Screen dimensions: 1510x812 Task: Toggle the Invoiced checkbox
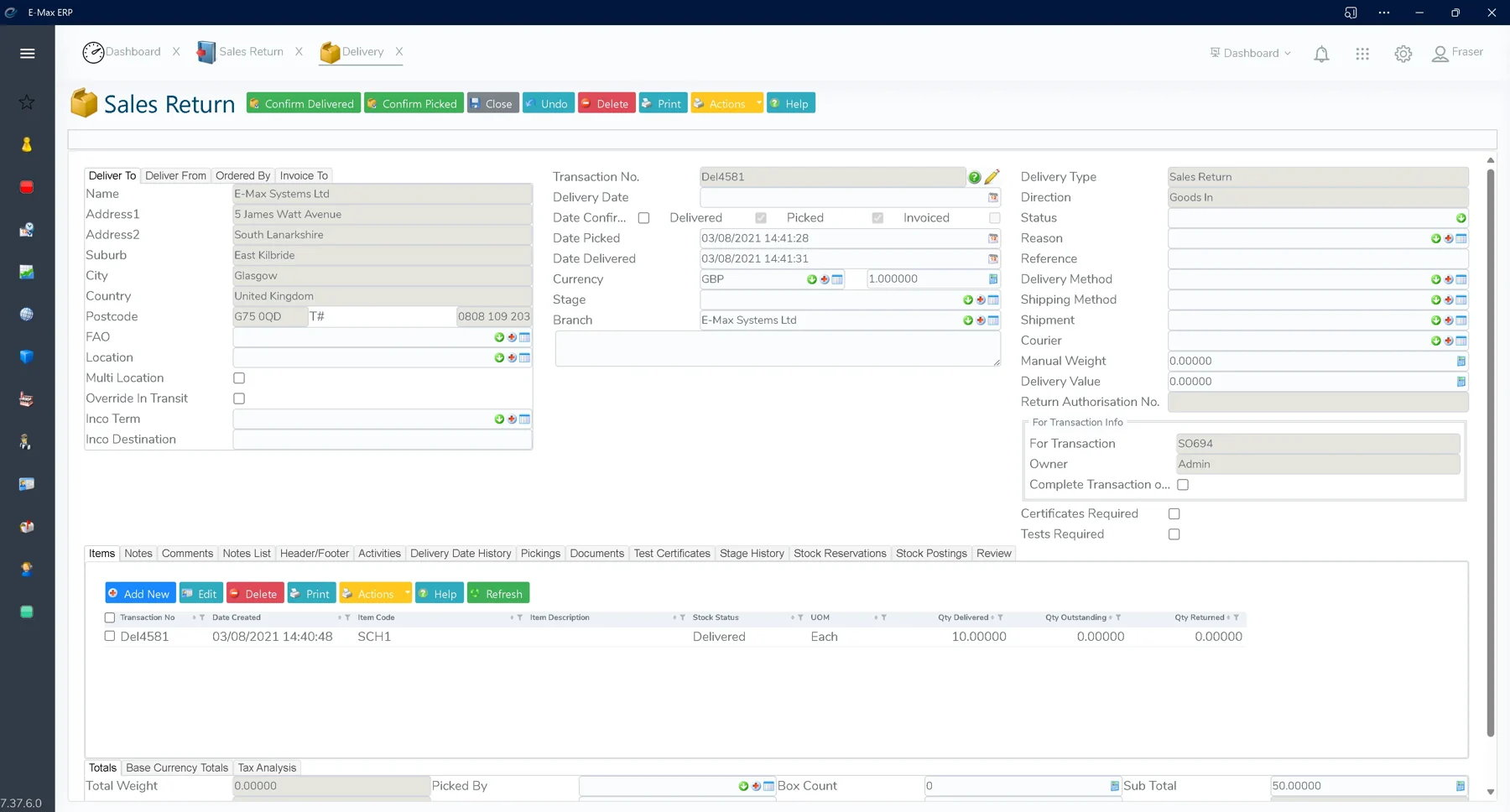[994, 218]
